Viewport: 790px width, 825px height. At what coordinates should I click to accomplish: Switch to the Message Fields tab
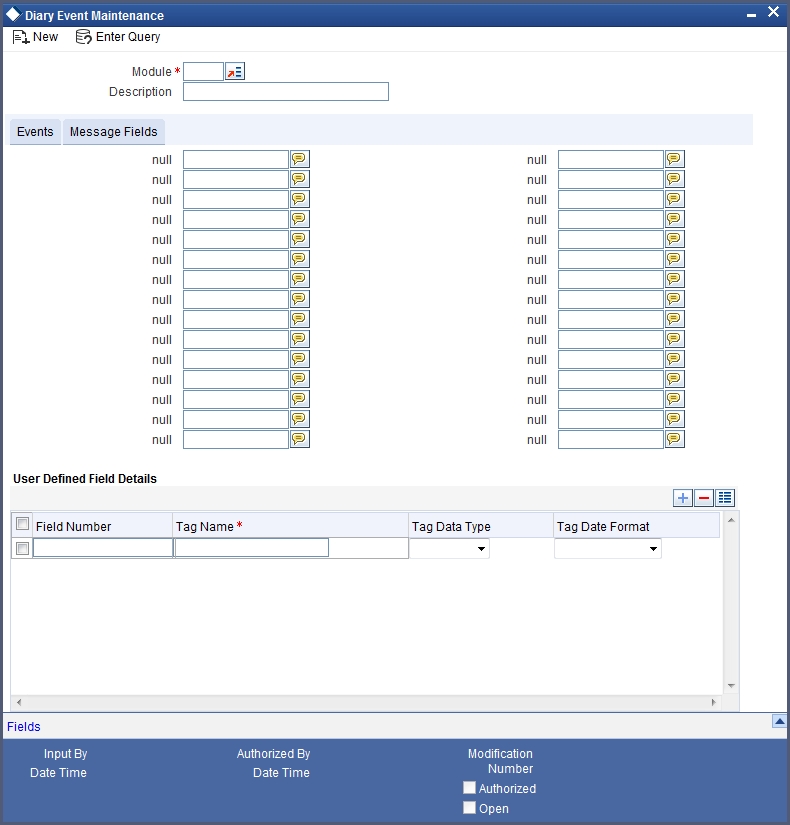(x=114, y=132)
